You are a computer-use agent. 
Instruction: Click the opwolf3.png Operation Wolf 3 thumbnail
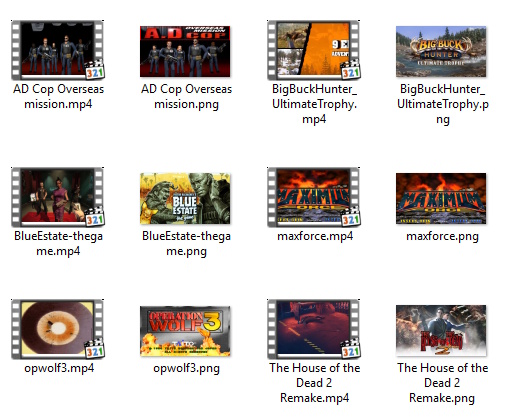point(185,331)
